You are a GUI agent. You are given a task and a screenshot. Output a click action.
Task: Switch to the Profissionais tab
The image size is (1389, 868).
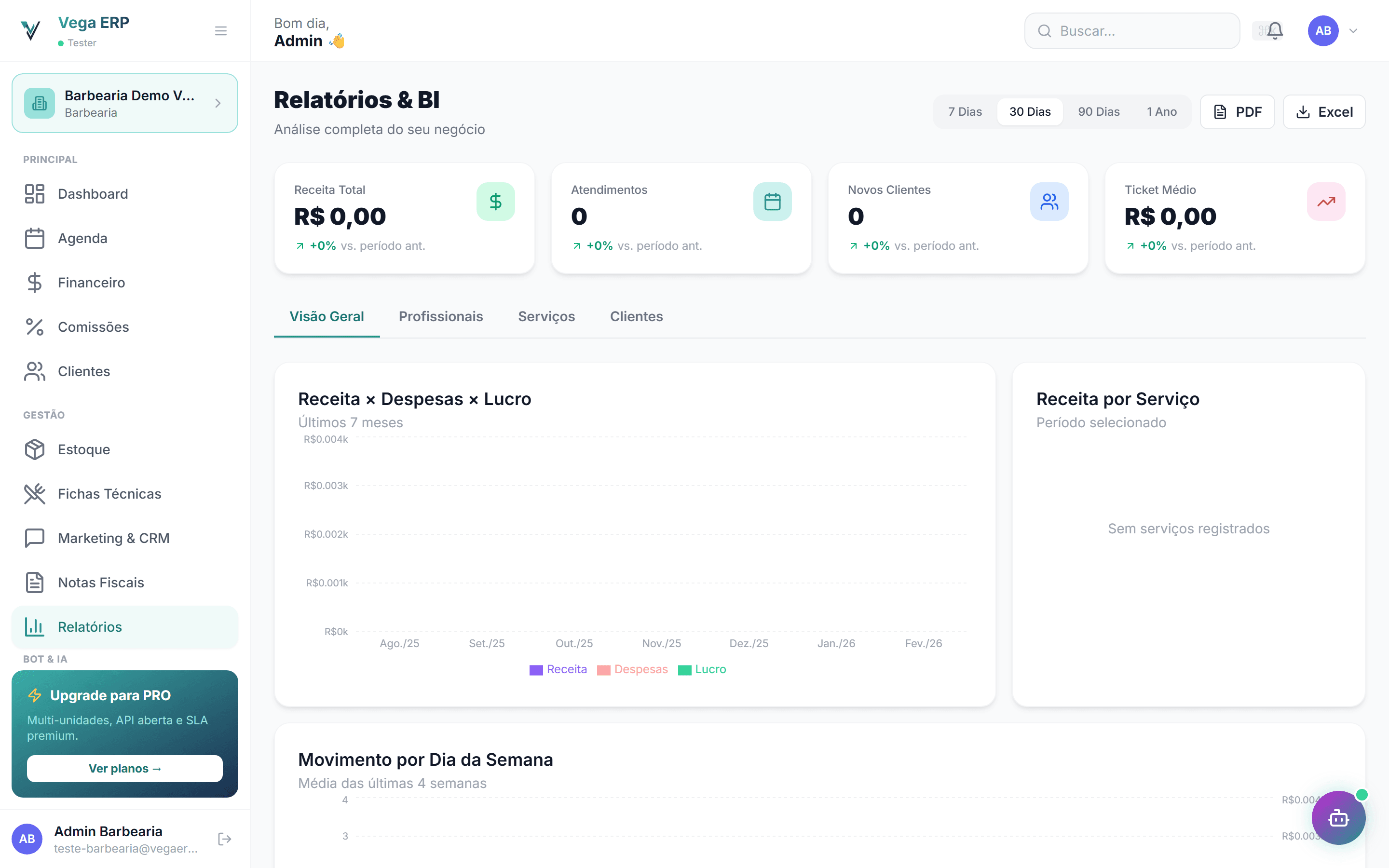tap(440, 316)
